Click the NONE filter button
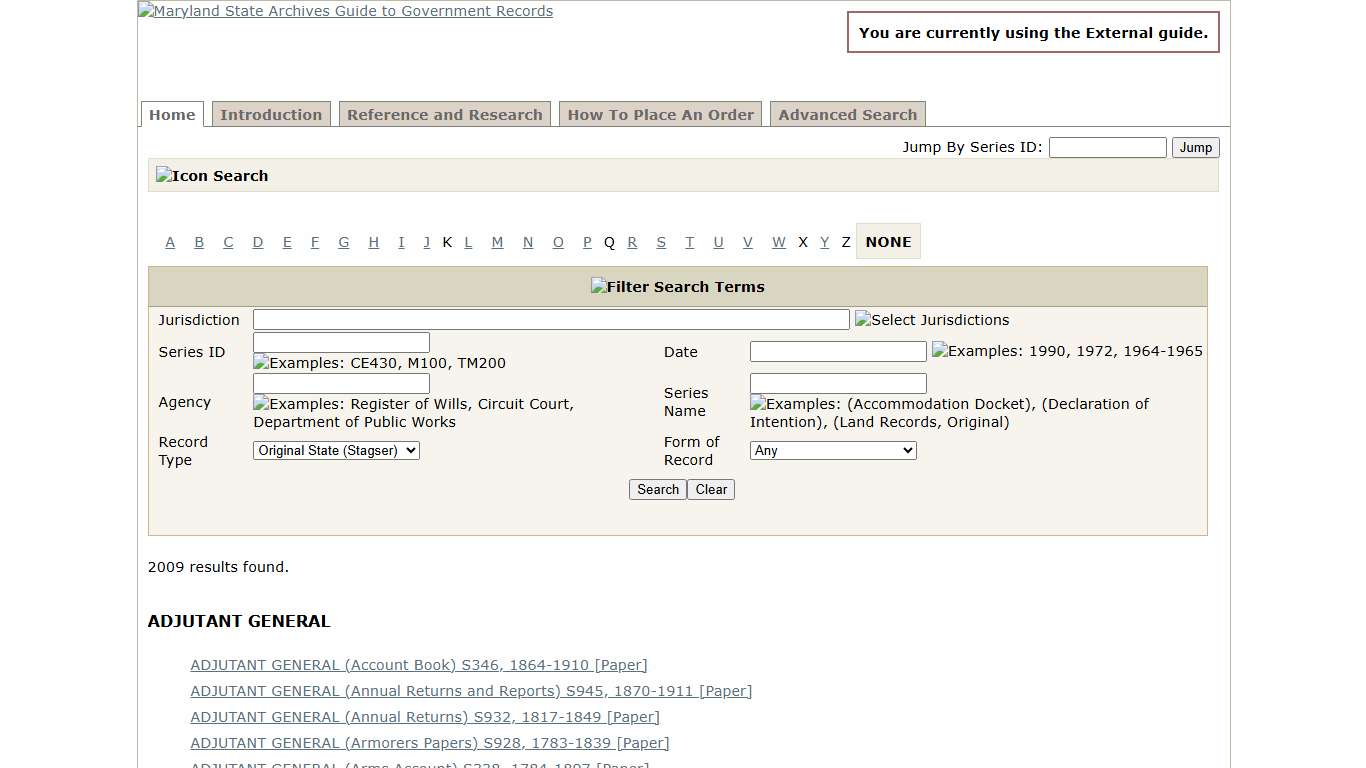 tap(888, 241)
